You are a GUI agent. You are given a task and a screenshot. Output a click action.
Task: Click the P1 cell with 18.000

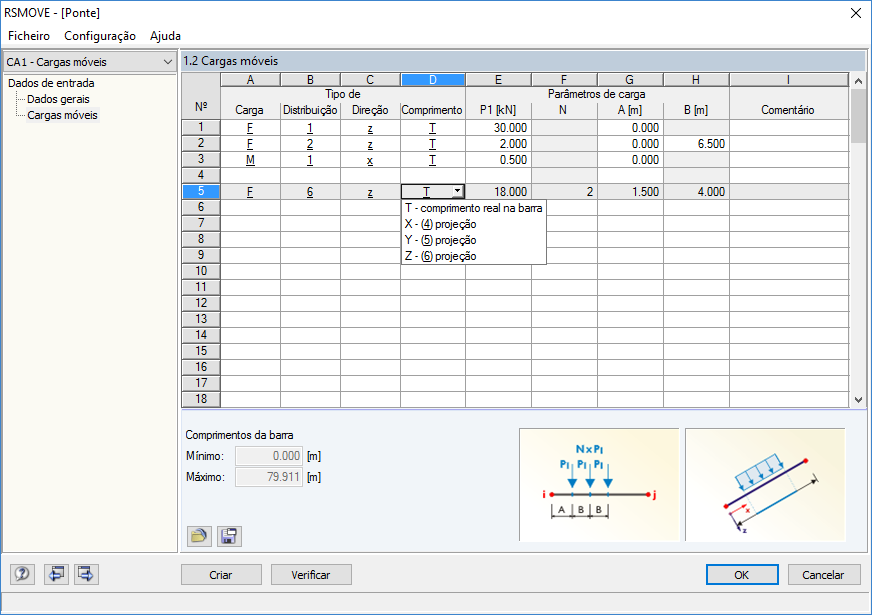498,191
